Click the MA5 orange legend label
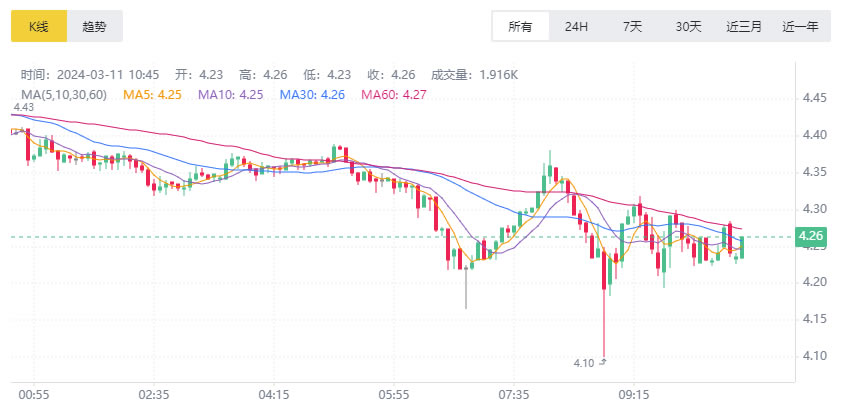The image size is (847, 416). click(x=152, y=95)
